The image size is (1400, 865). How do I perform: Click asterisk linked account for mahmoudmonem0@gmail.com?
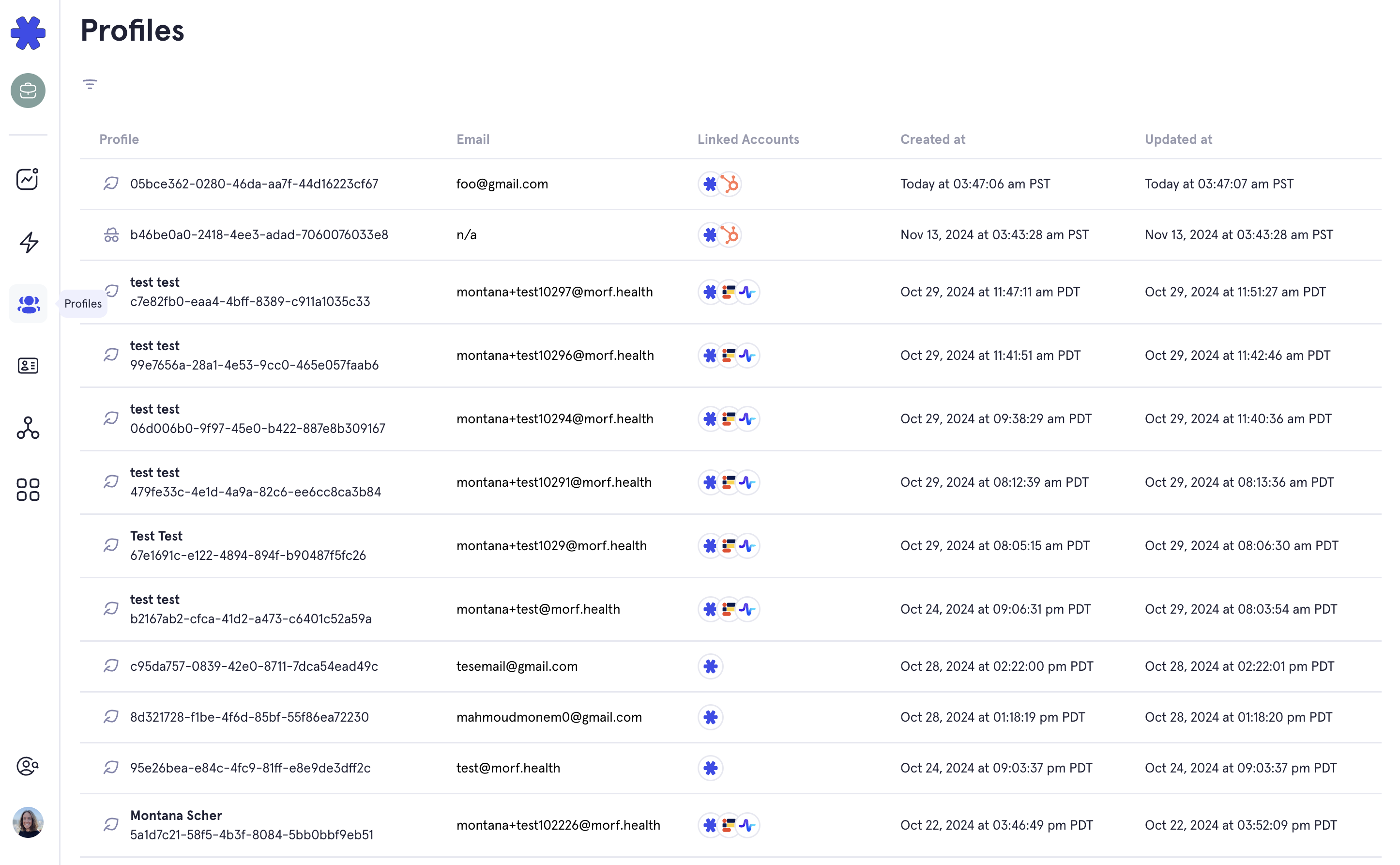(x=711, y=717)
